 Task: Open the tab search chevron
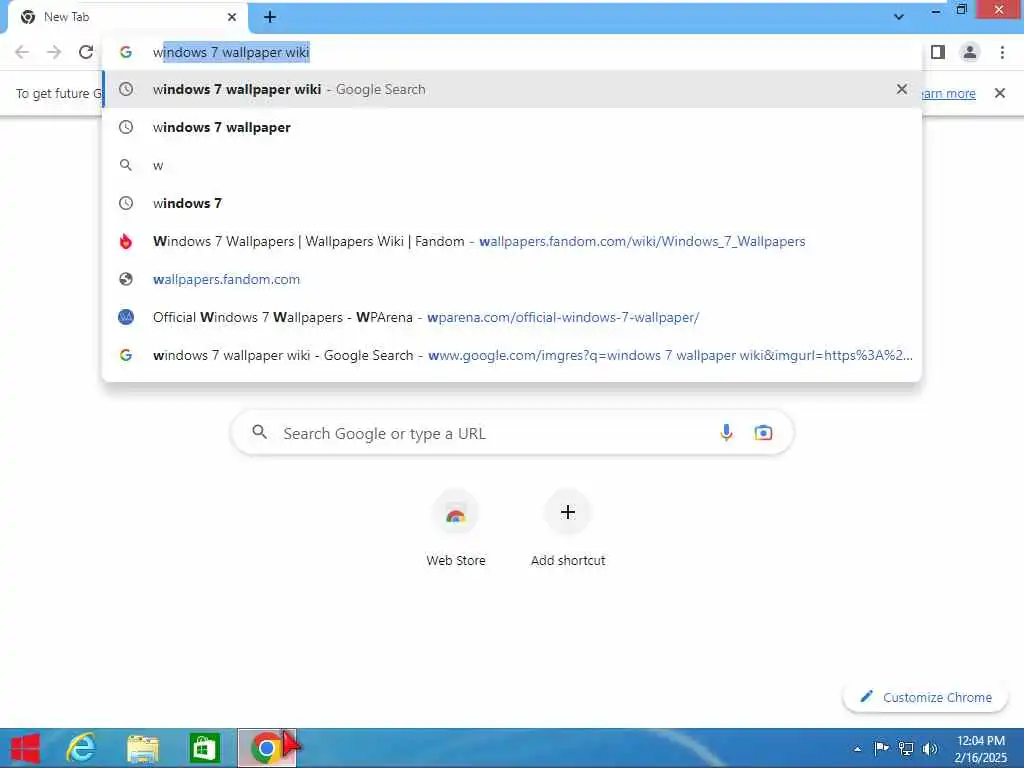(x=899, y=17)
